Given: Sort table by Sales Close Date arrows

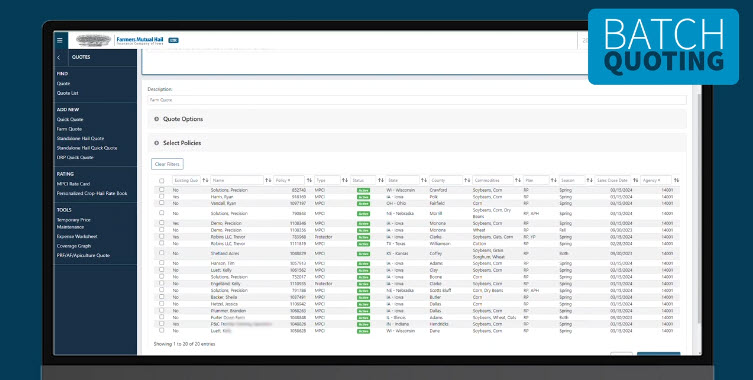Looking at the screenshot, I should (x=635, y=180).
